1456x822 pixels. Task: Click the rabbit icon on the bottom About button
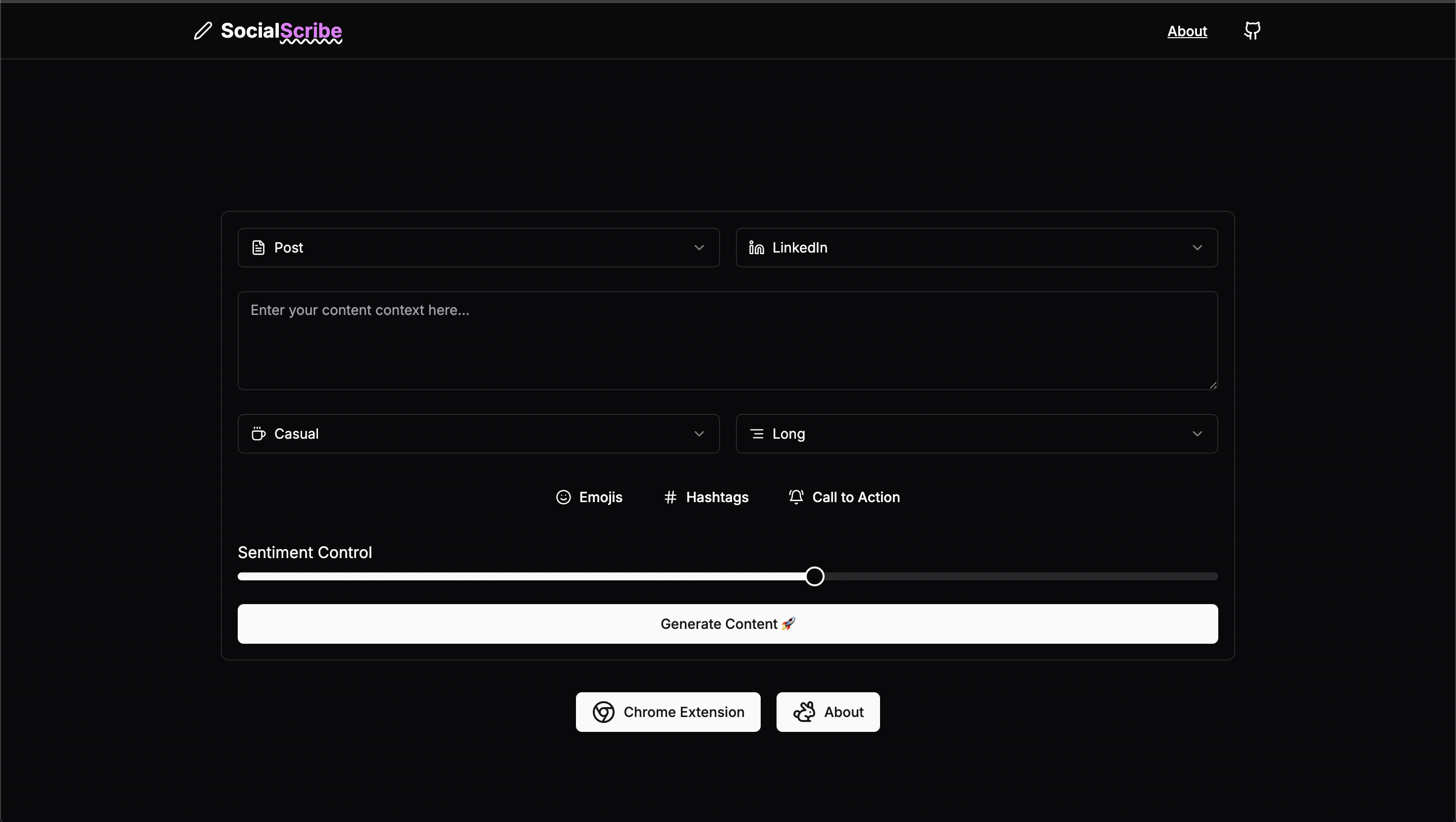click(x=804, y=712)
